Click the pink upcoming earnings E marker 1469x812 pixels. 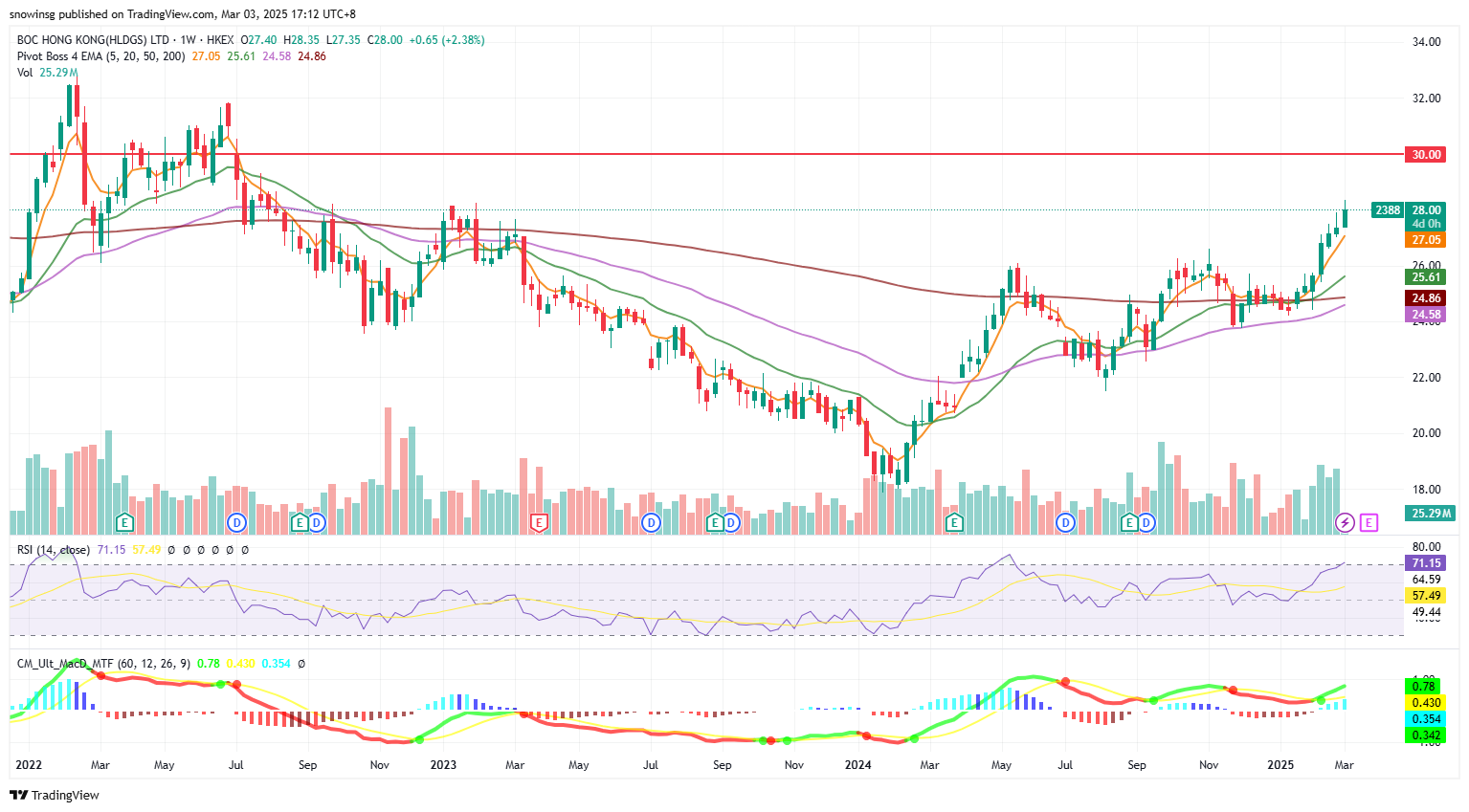pyautogui.click(x=1369, y=522)
